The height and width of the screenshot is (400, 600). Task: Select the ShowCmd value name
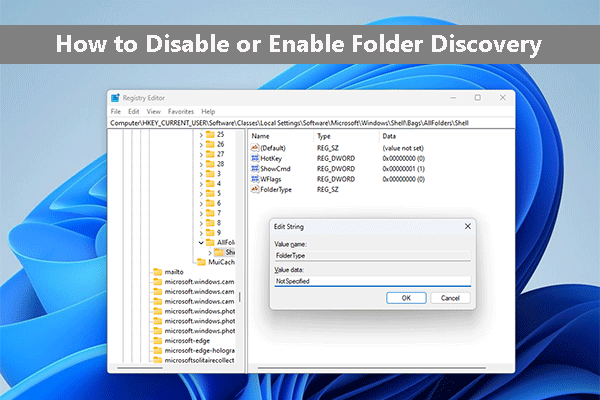[276, 169]
